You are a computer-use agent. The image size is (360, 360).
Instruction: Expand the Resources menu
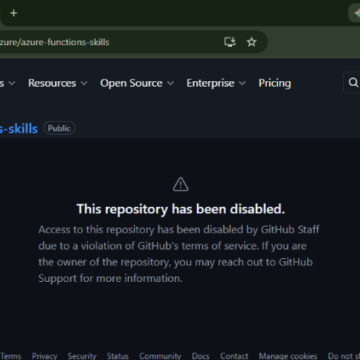[57, 83]
